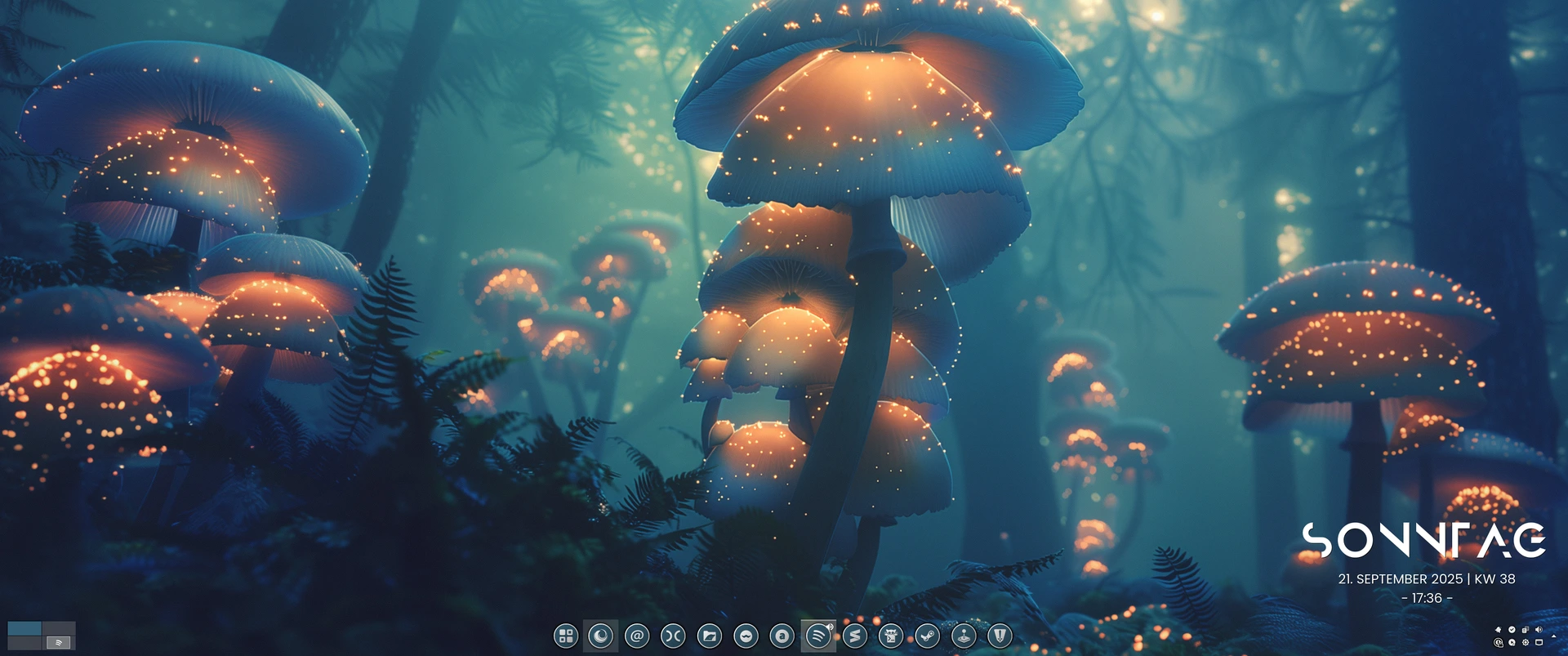
Task: Select the Spotify window in desktop pager
Action: [59, 643]
